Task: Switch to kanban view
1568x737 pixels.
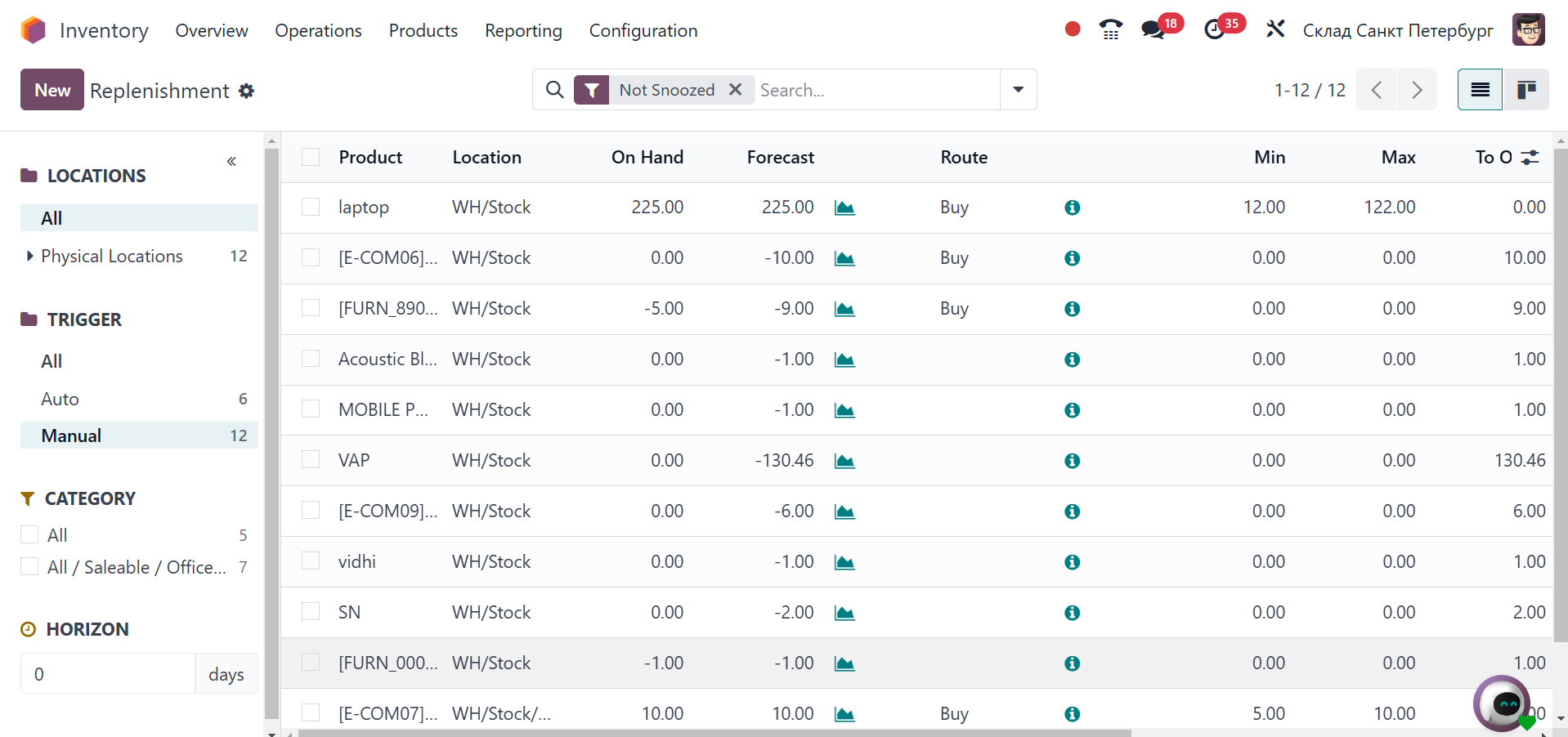Action: [1525, 90]
